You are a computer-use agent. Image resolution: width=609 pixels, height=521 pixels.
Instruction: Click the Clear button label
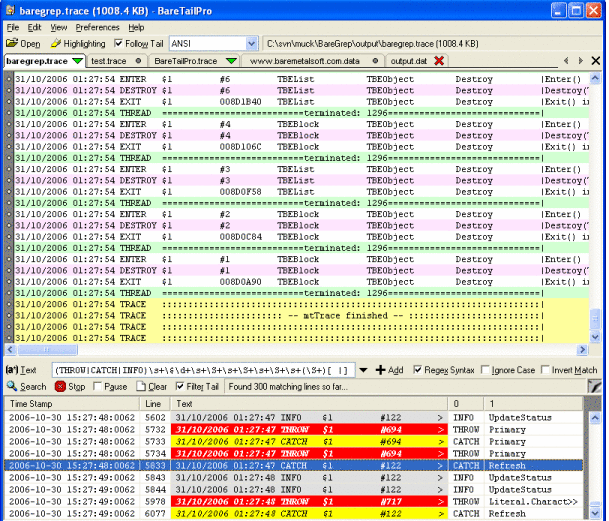coord(157,387)
